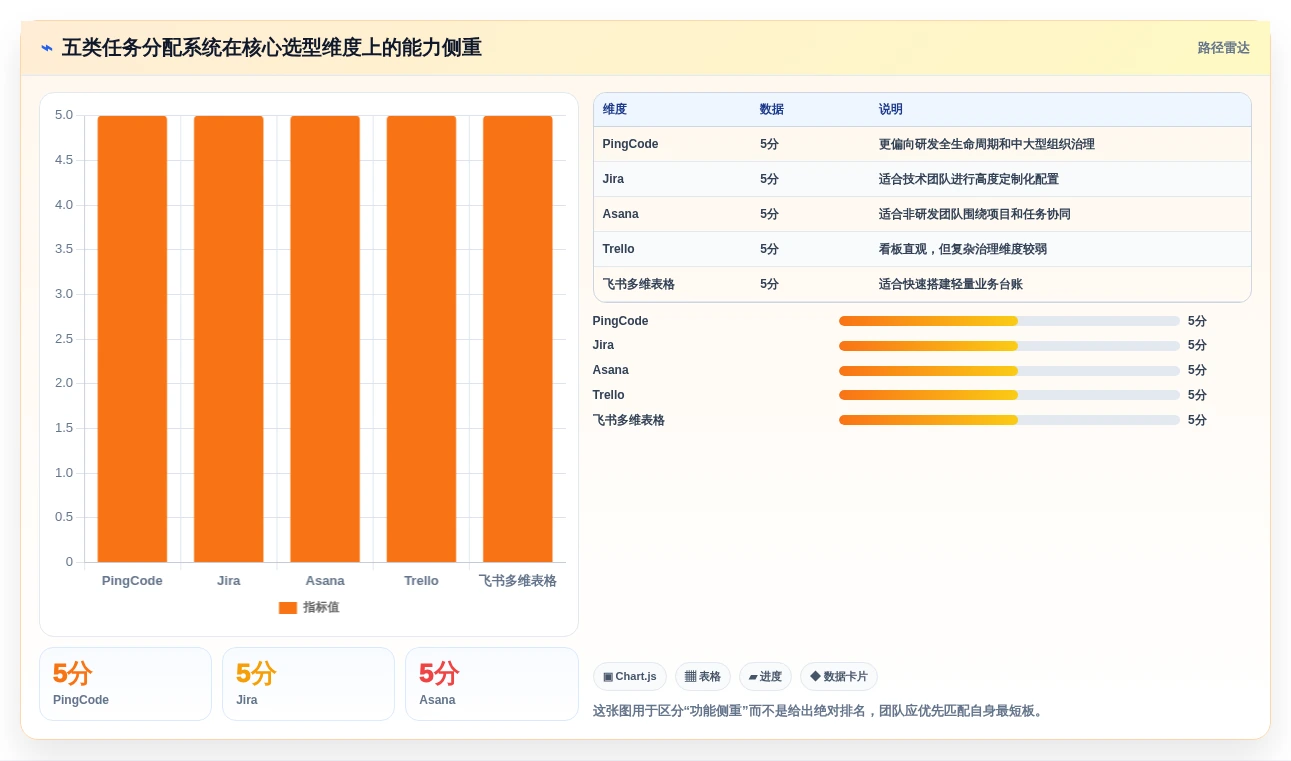Click the 飞书多维表格 progress bar
Screen dimensions: 1291x761
(x=1009, y=420)
